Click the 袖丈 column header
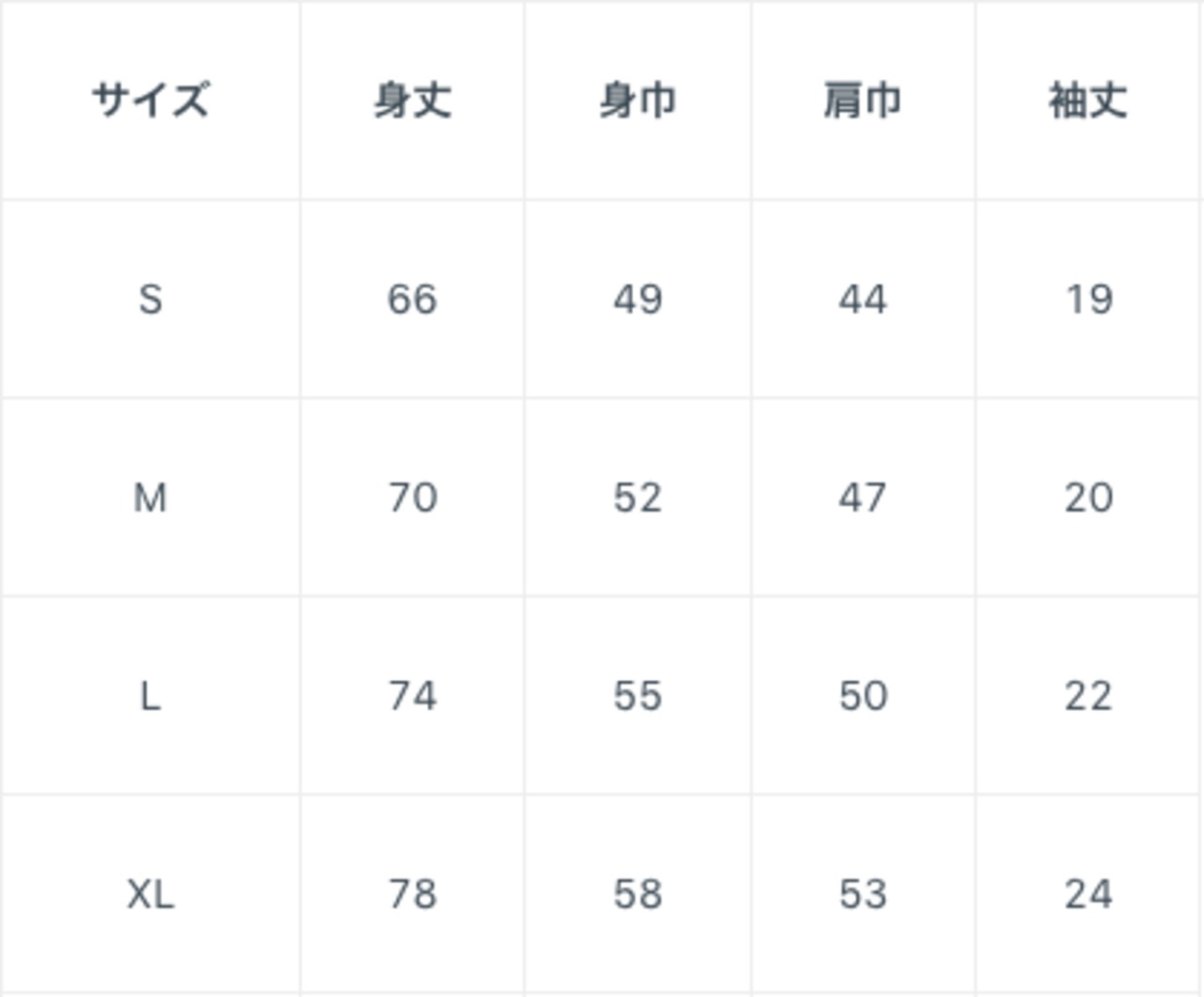The height and width of the screenshot is (997, 1204). click(x=1088, y=100)
